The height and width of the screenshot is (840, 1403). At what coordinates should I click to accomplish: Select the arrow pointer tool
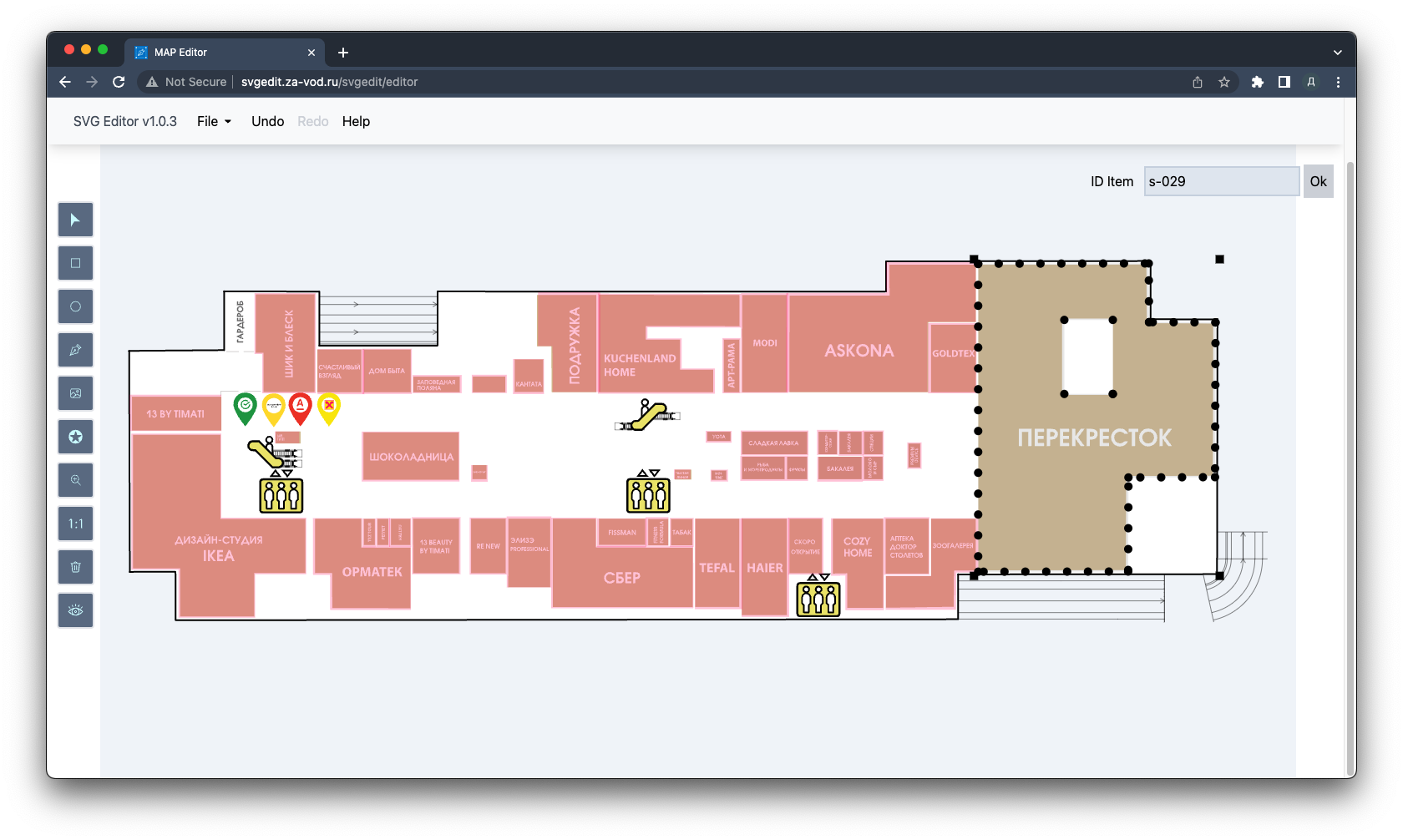click(x=75, y=220)
